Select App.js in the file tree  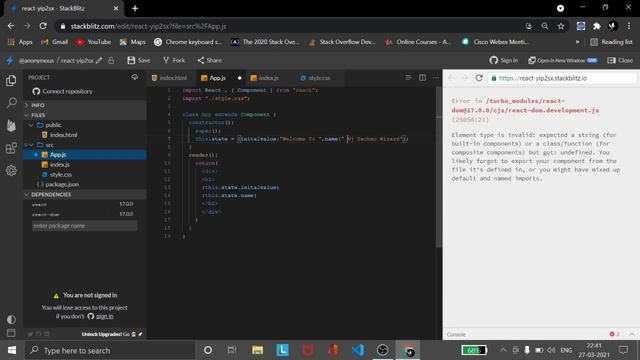[x=84, y=155]
